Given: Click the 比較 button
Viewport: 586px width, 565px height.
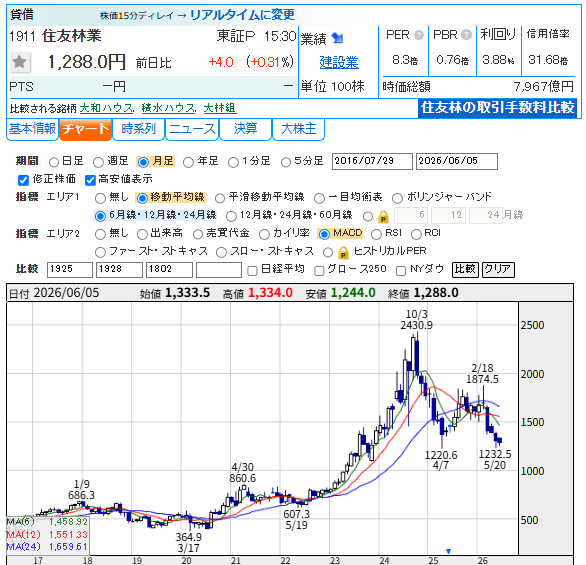Looking at the screenshot, I should click(465, 270).
